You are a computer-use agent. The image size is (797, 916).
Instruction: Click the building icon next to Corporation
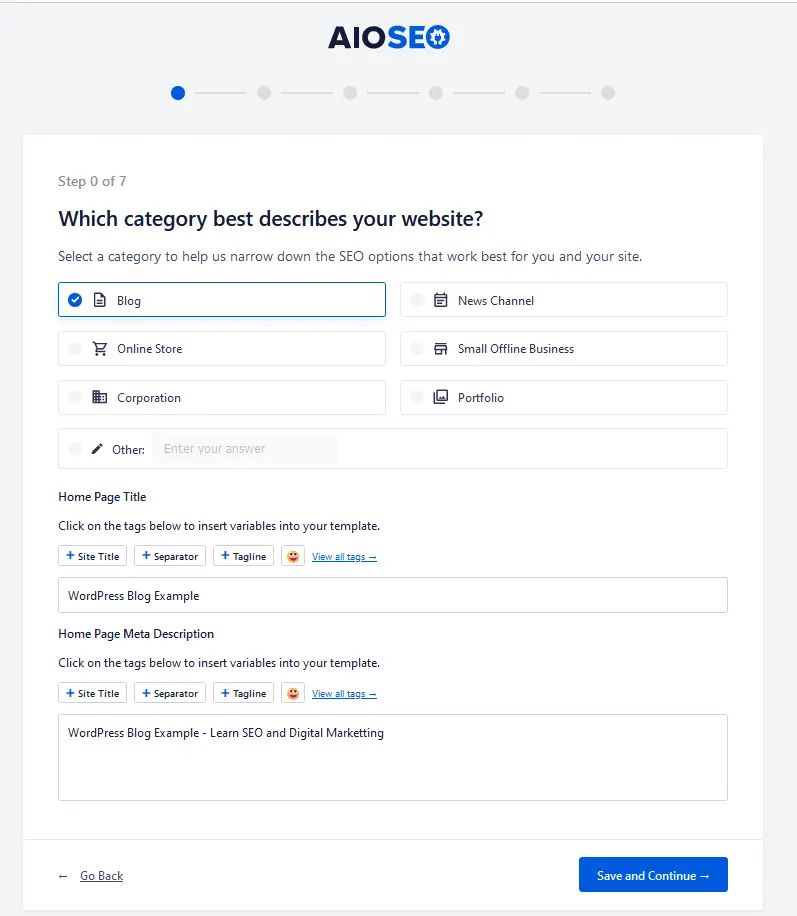100,397
